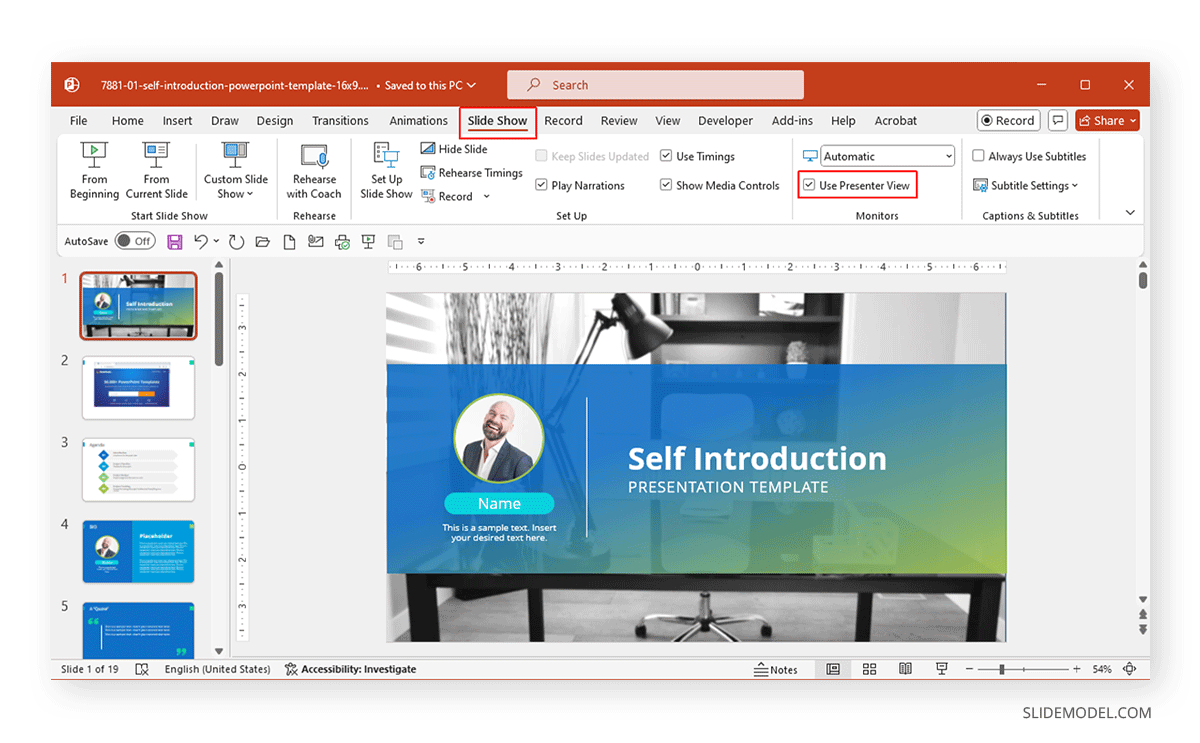The image size is (1200, 743).
Task: Enable Use Presenter View
Action: 806,185
